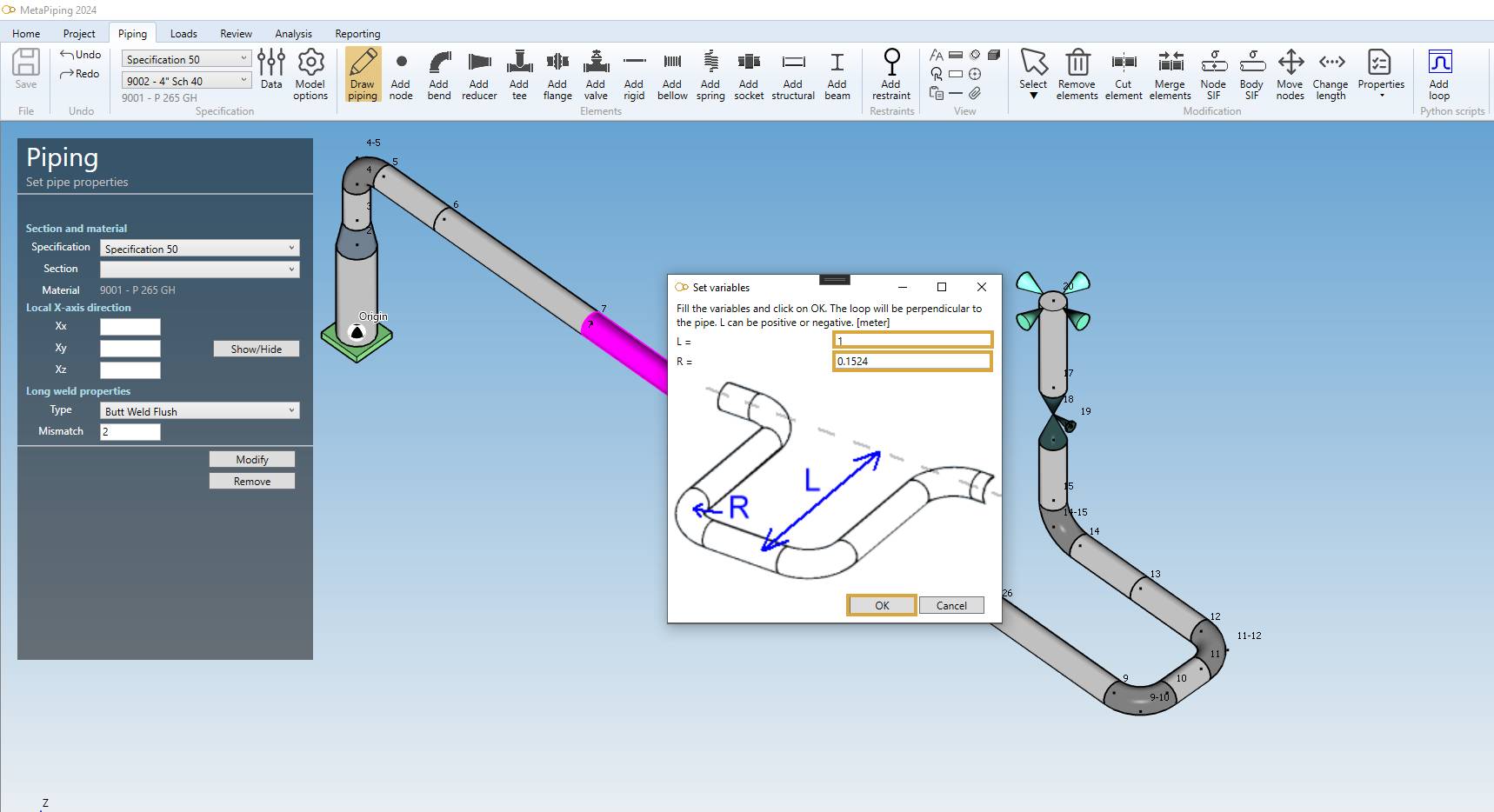Click the Move nodes tool
This screenshot has height=812, width=1494.
coord(1291,74)
